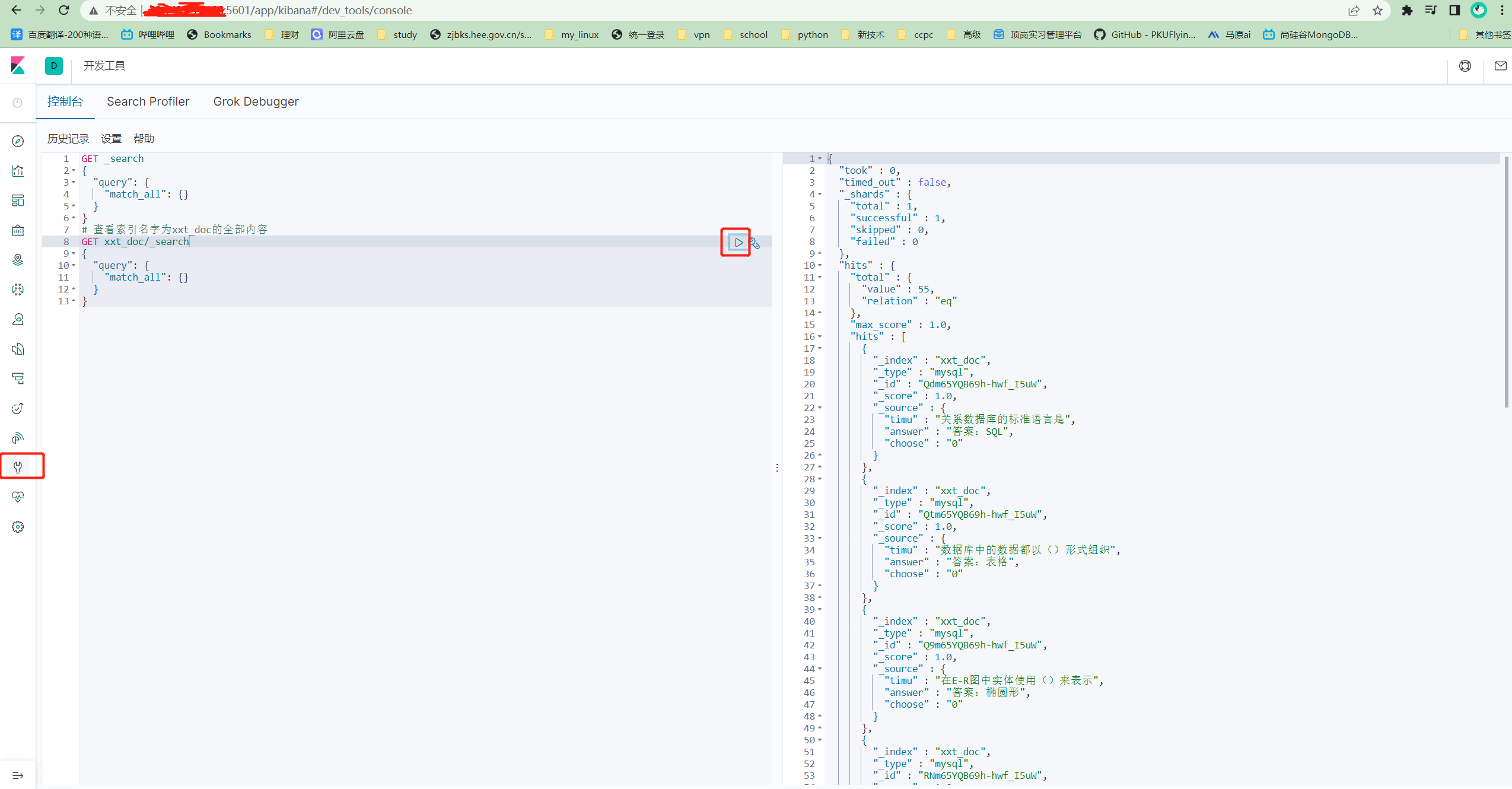The width and height of the screenshot is (1512, 789).
Task: Open the 百度翻译 bookmark
Action: pos(59,34)
